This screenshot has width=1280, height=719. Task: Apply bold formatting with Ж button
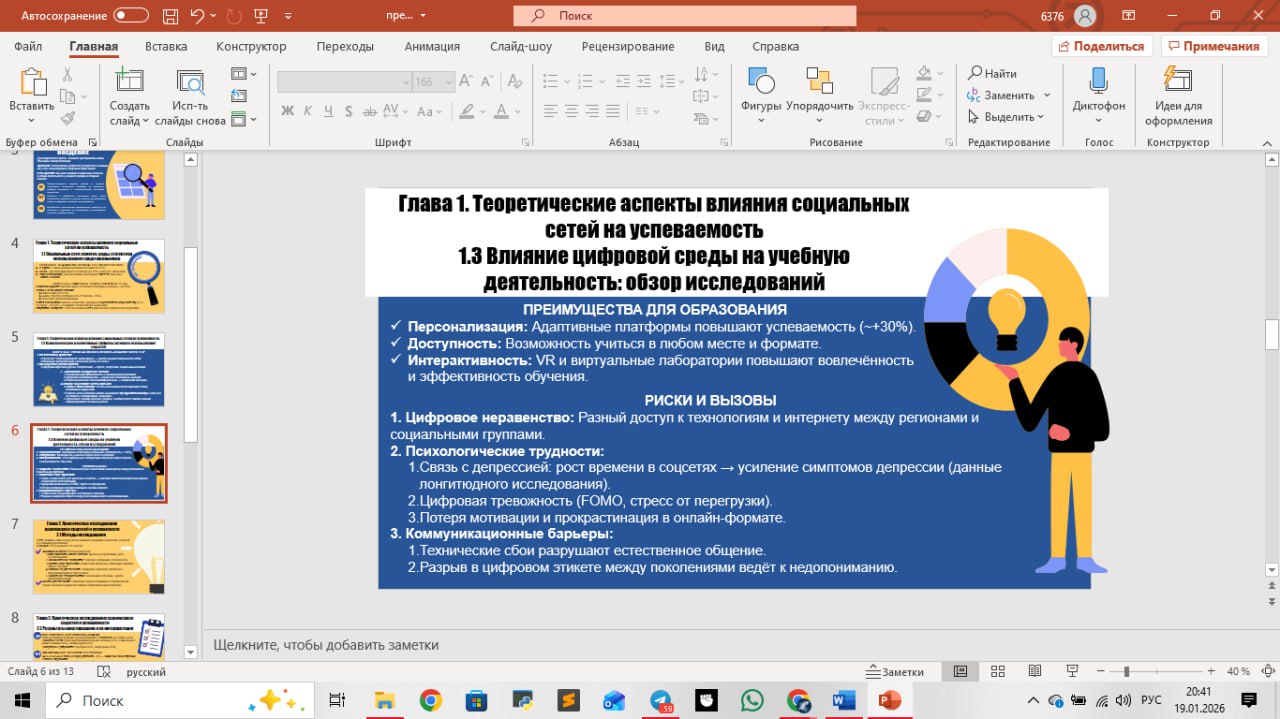click(288, 110)
